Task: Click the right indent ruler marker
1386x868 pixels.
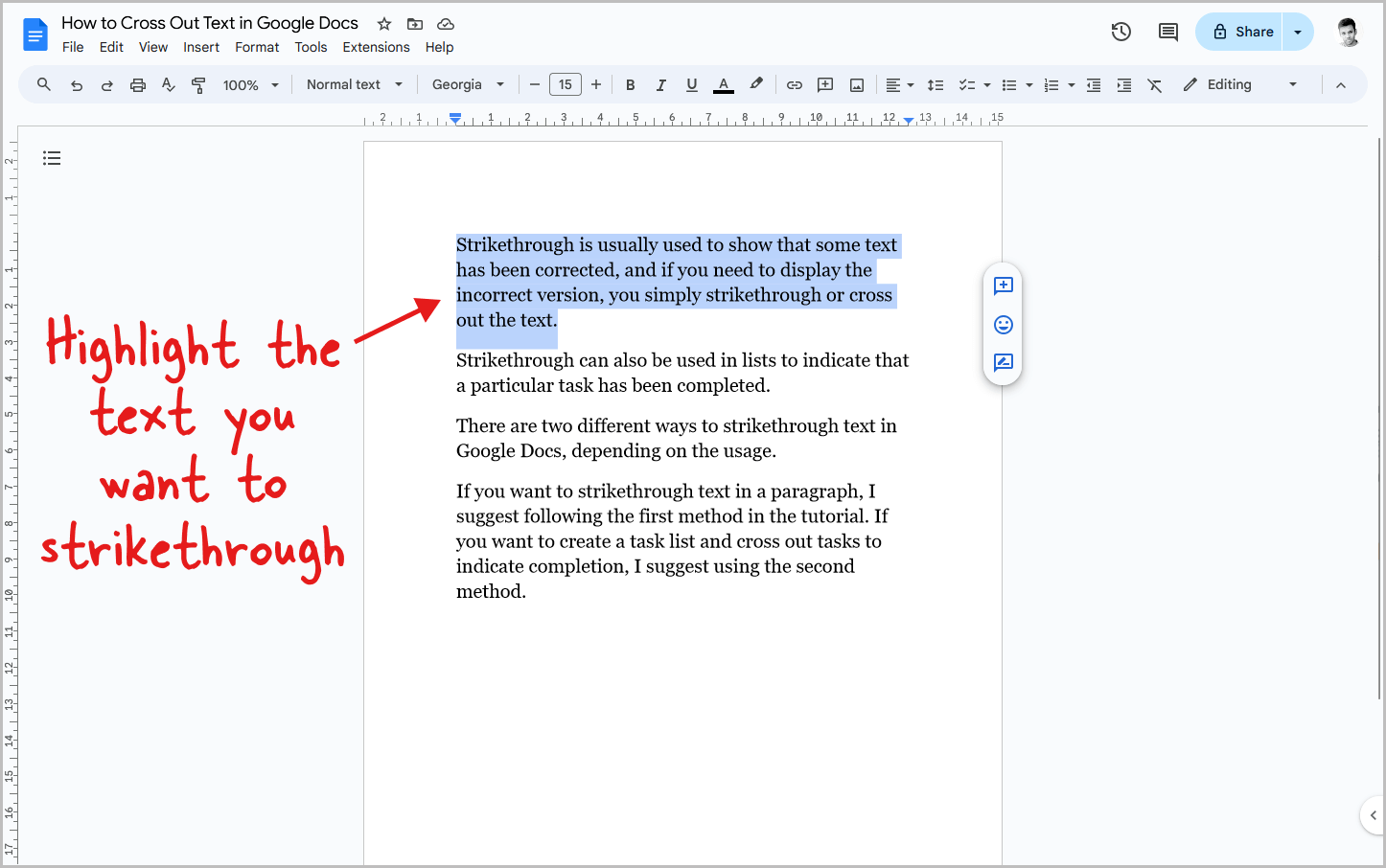Action: [x=909, y=120]
